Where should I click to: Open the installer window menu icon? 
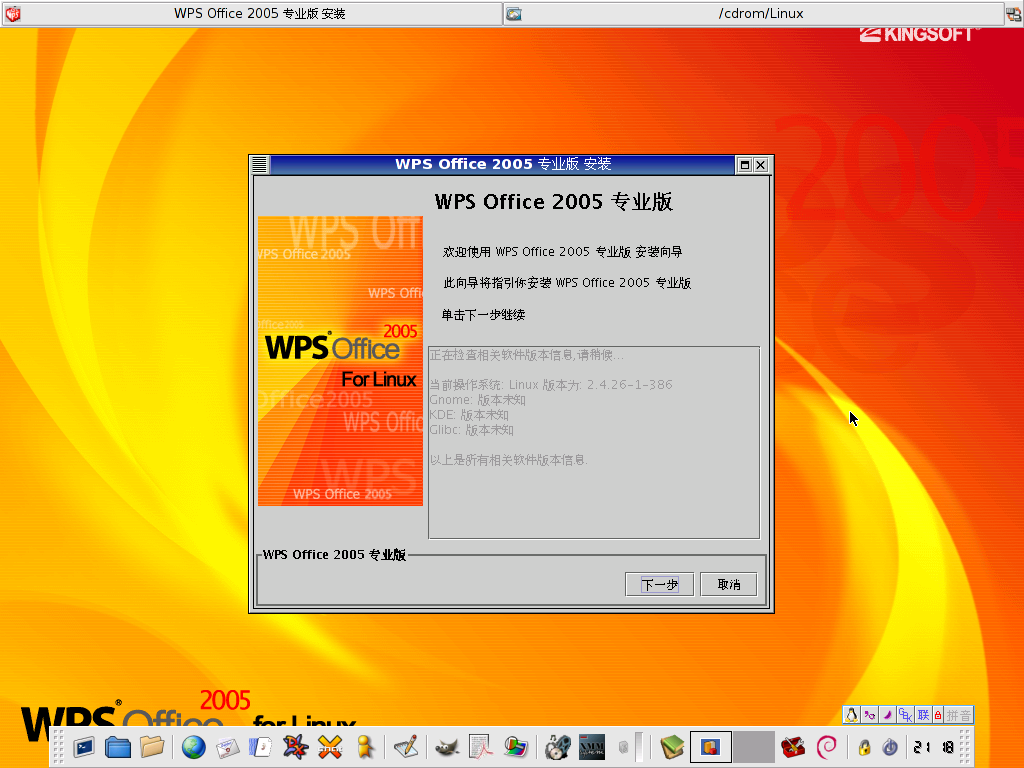pyautogui.click(x=260, y=165)
